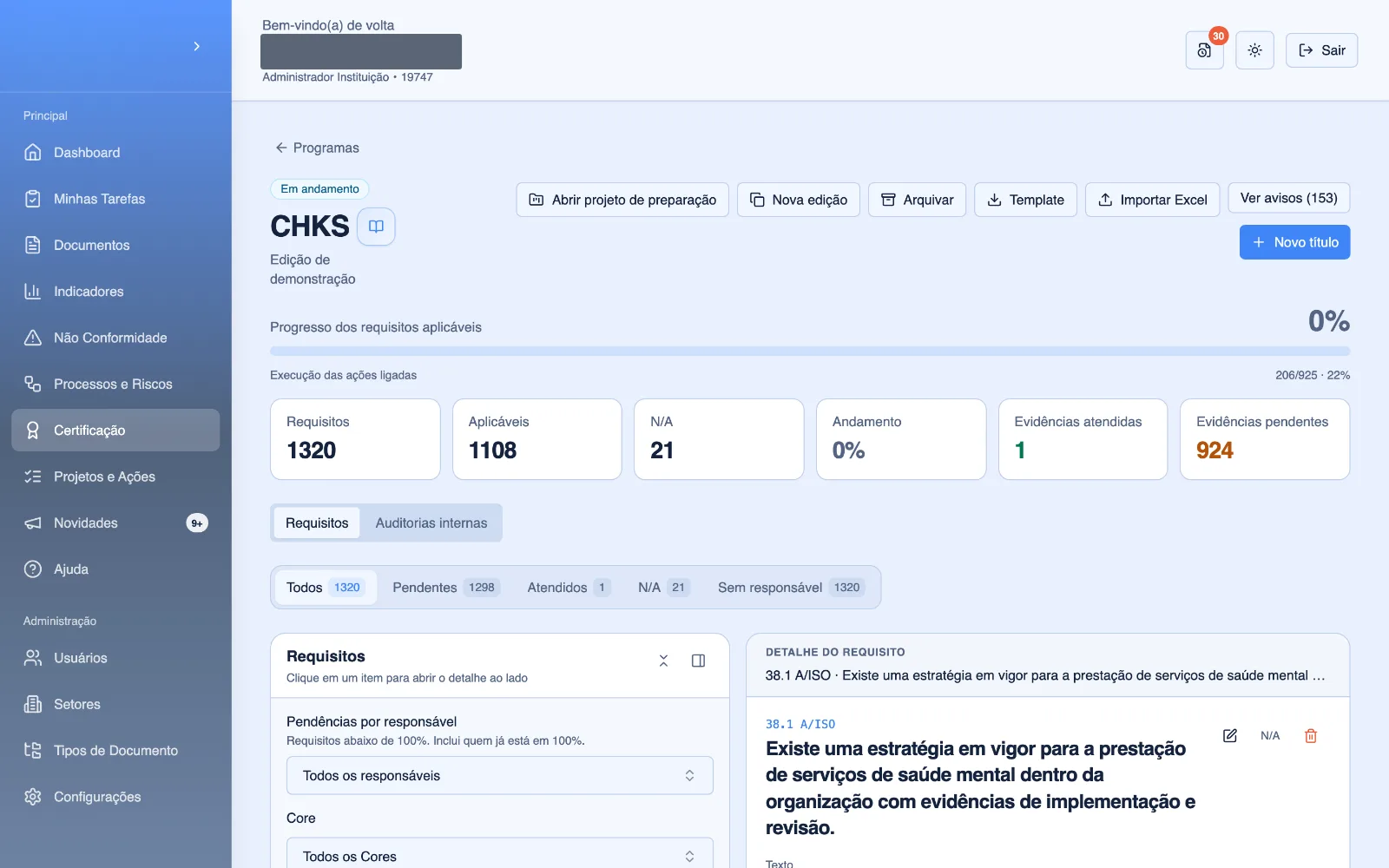Collapse the Requisitos panel filters
This screenshot has height=868, width=1389.
(x=663, y=661)
